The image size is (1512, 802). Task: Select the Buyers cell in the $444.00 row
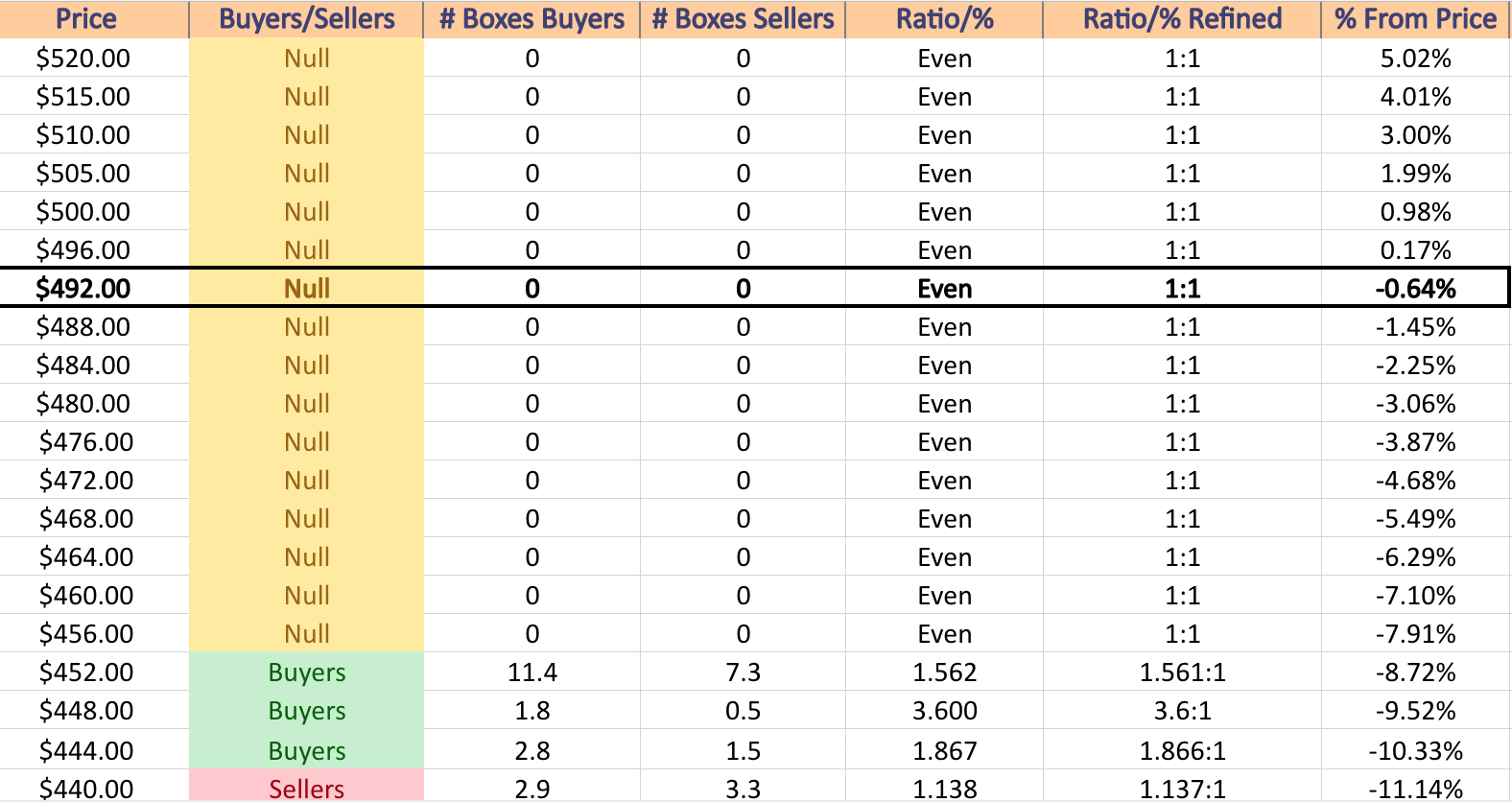tap(306, 751)
